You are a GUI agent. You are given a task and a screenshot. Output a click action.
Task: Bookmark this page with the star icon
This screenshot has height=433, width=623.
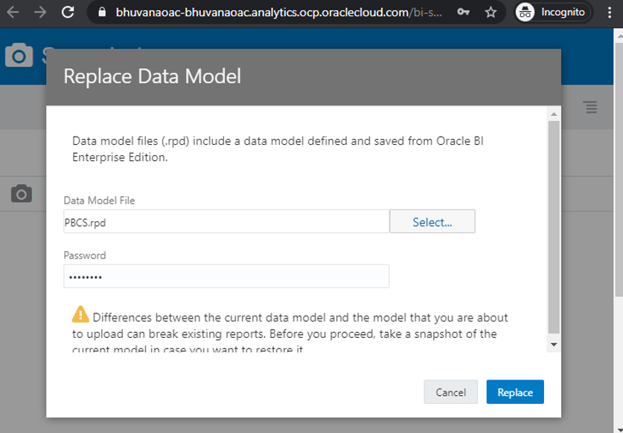[x=463, y=13]
